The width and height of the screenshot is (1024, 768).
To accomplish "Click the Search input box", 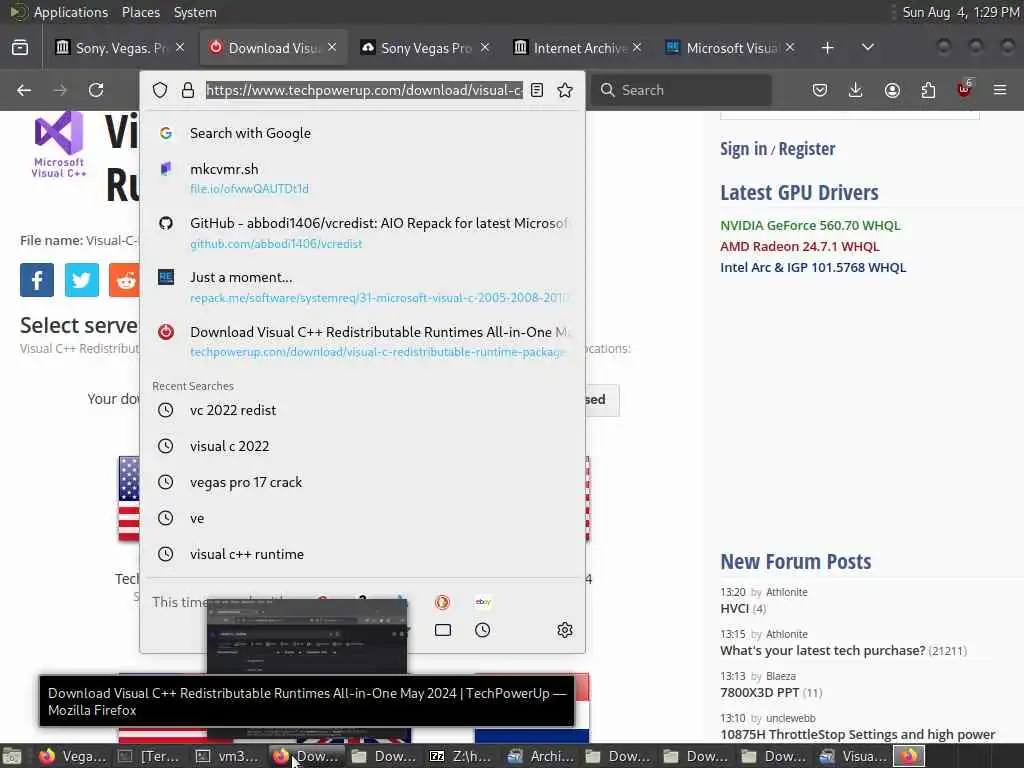I will click(681, 90).
